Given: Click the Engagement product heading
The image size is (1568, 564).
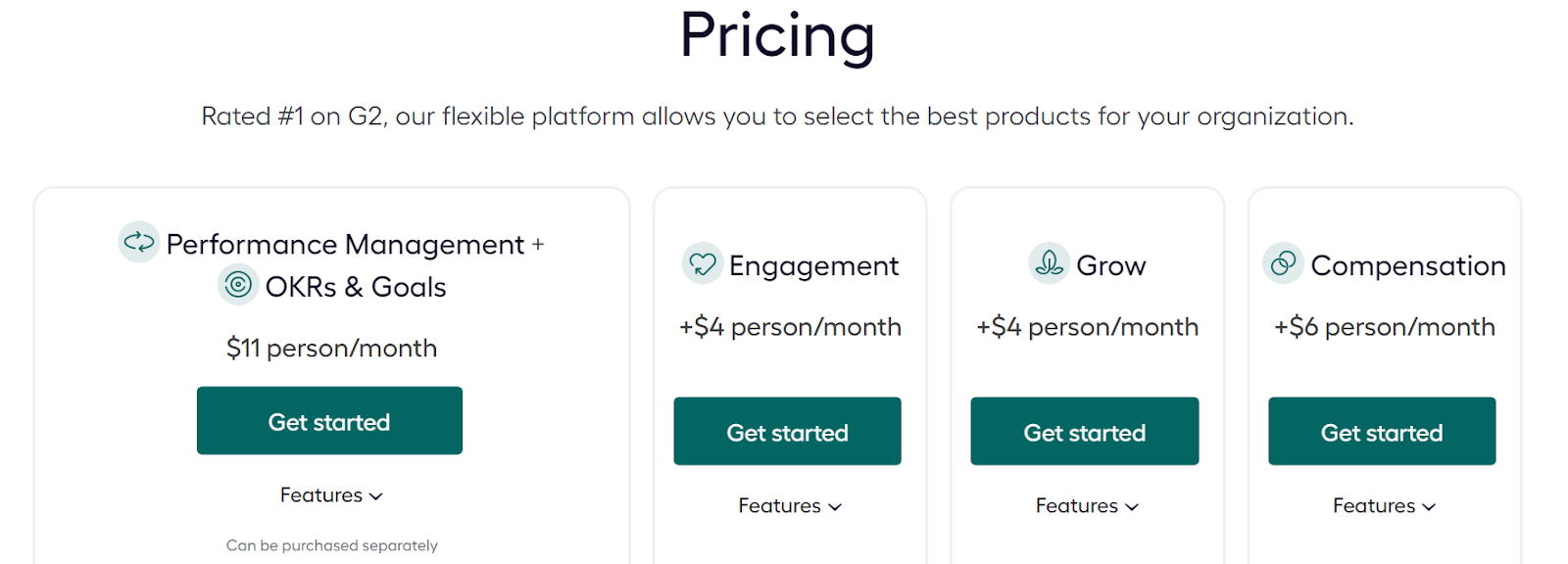Looking at the screenshot, I should click(x=813, y=266).
